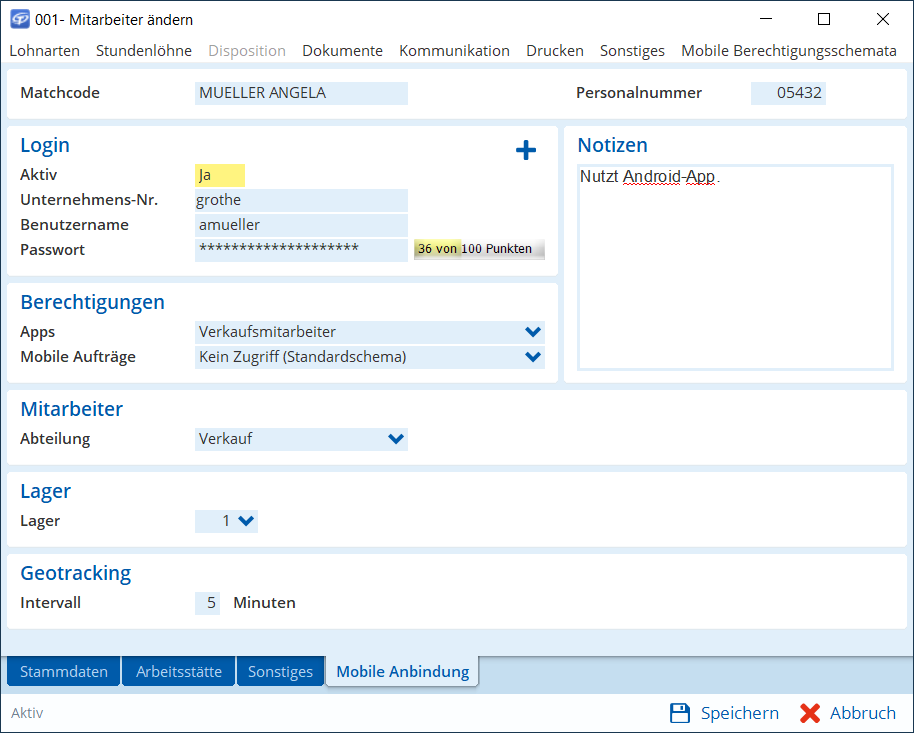Click the blue plus icon in Login
This screenshot has height=733, width=914.
click(526, 150)
